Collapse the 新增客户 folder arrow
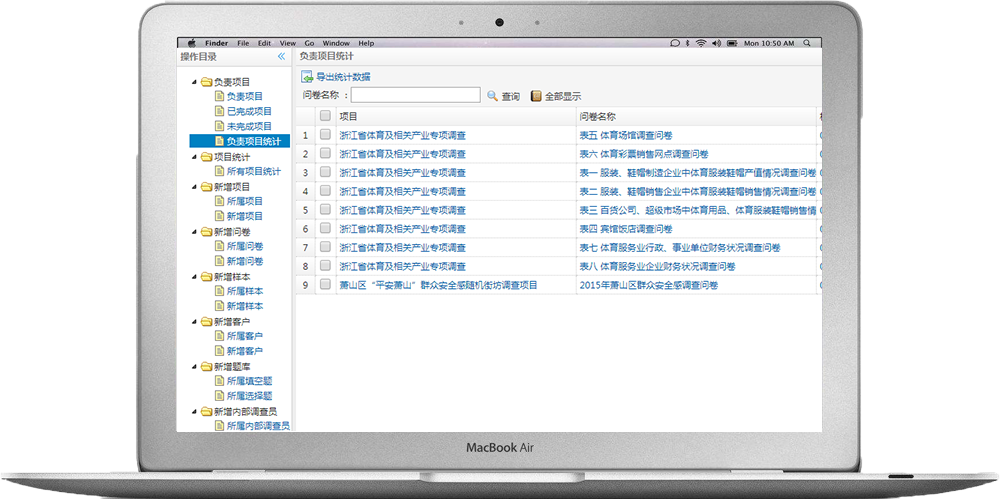The height and width of the screenshot is (500, 1000). (x=194, y=322)
